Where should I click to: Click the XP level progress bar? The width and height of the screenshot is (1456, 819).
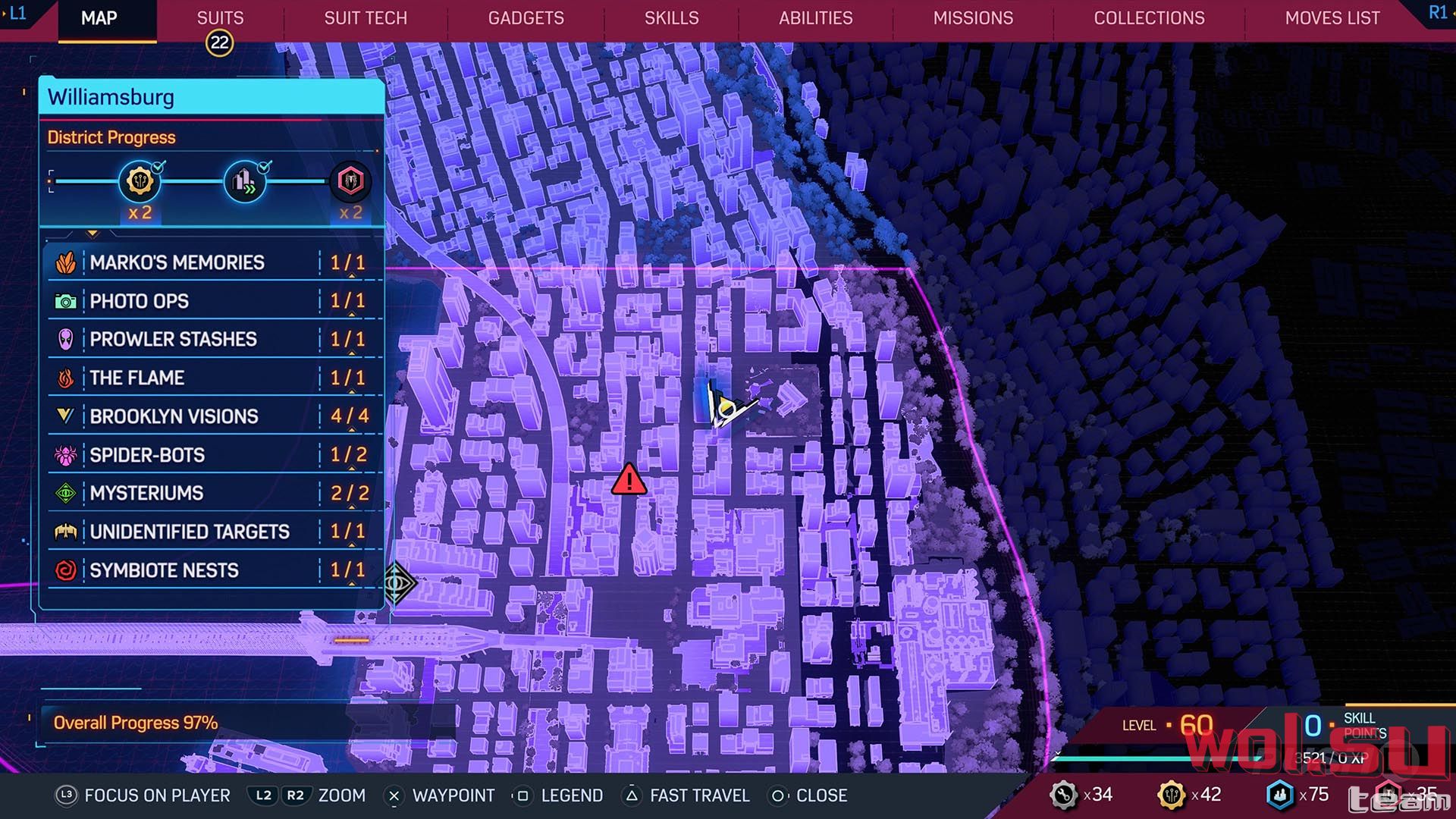tap(1160, 758)
